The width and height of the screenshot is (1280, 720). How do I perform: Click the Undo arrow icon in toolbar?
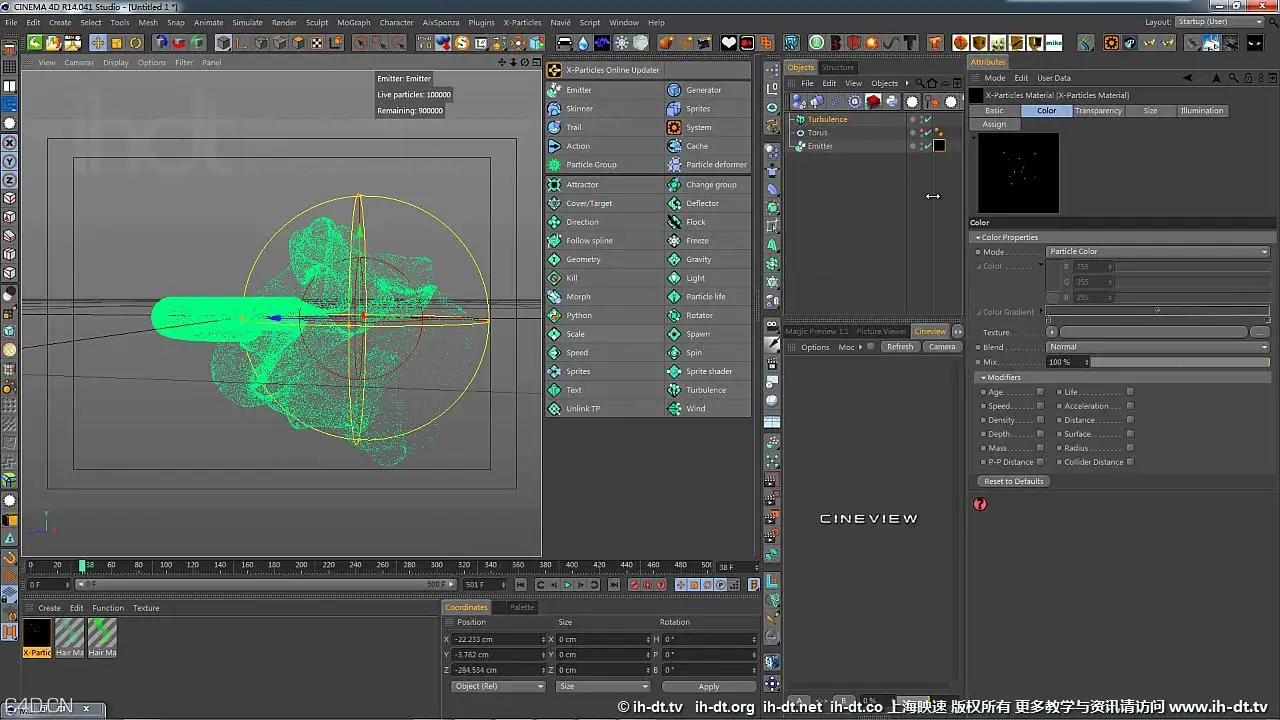pyautogui.click(x=34, y=43)
